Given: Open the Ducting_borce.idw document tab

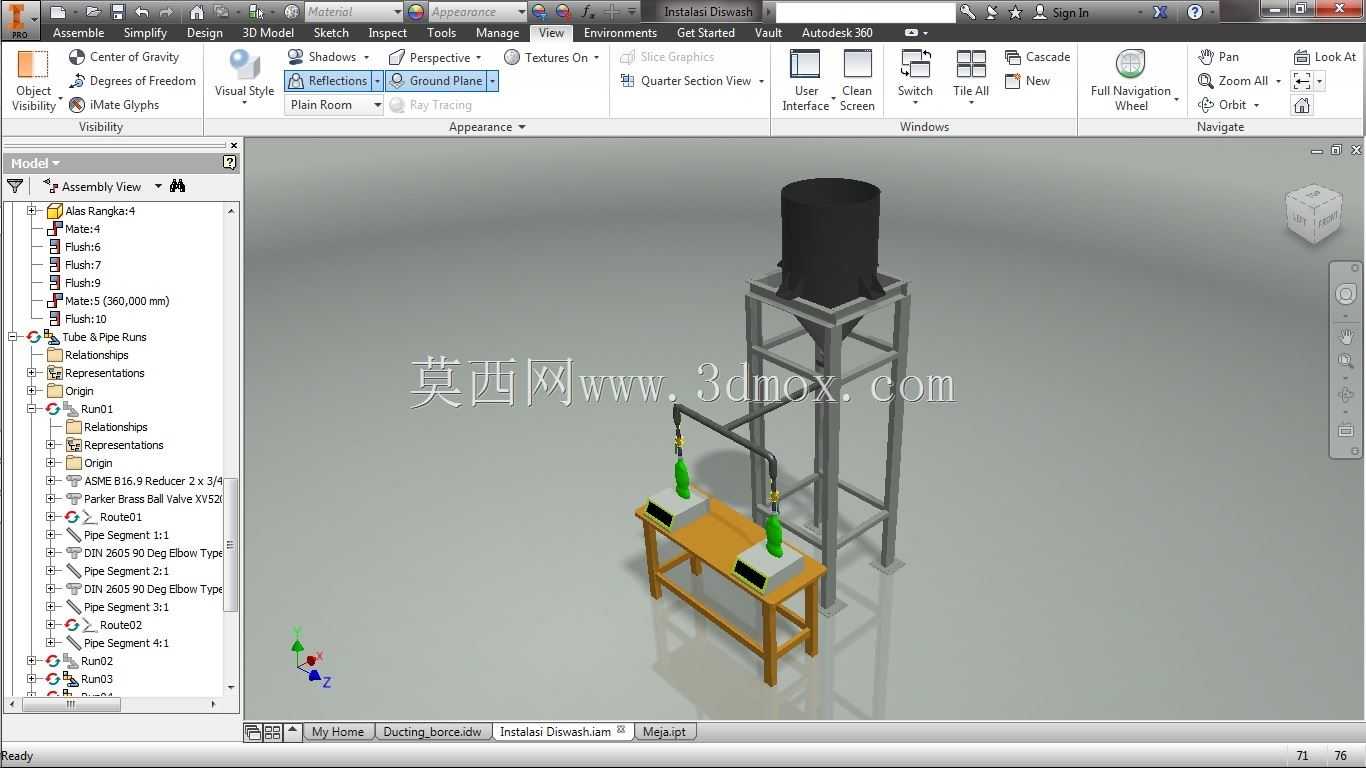Looking at the screenshot, I should pos(433,732).
